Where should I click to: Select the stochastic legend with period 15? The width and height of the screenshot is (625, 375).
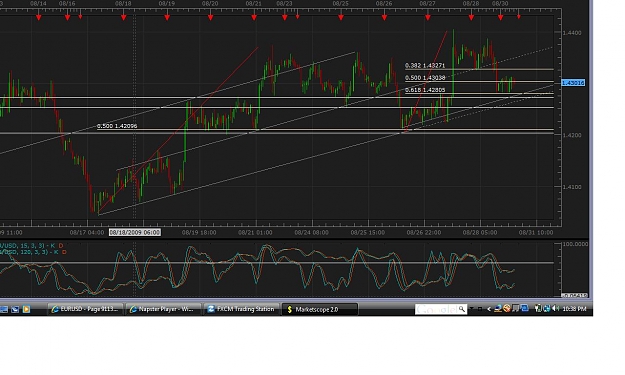click(x=31, y=246)
